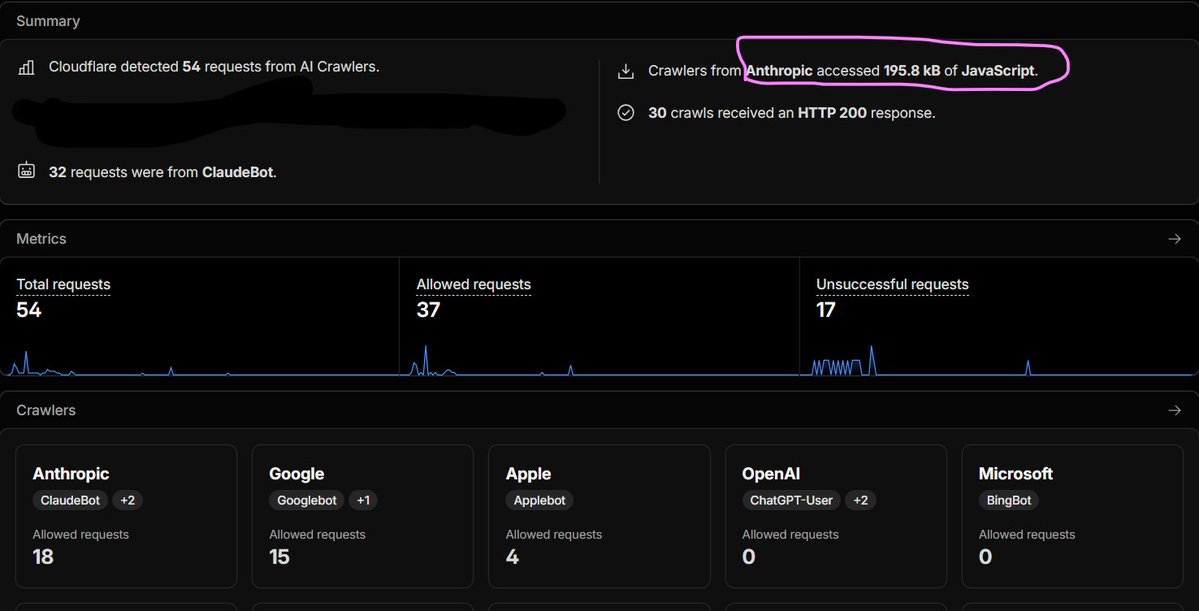Open Crawlers details with the arrow
The width and height of the screenshot is (1199, 611).
(x=1175, y=411)
